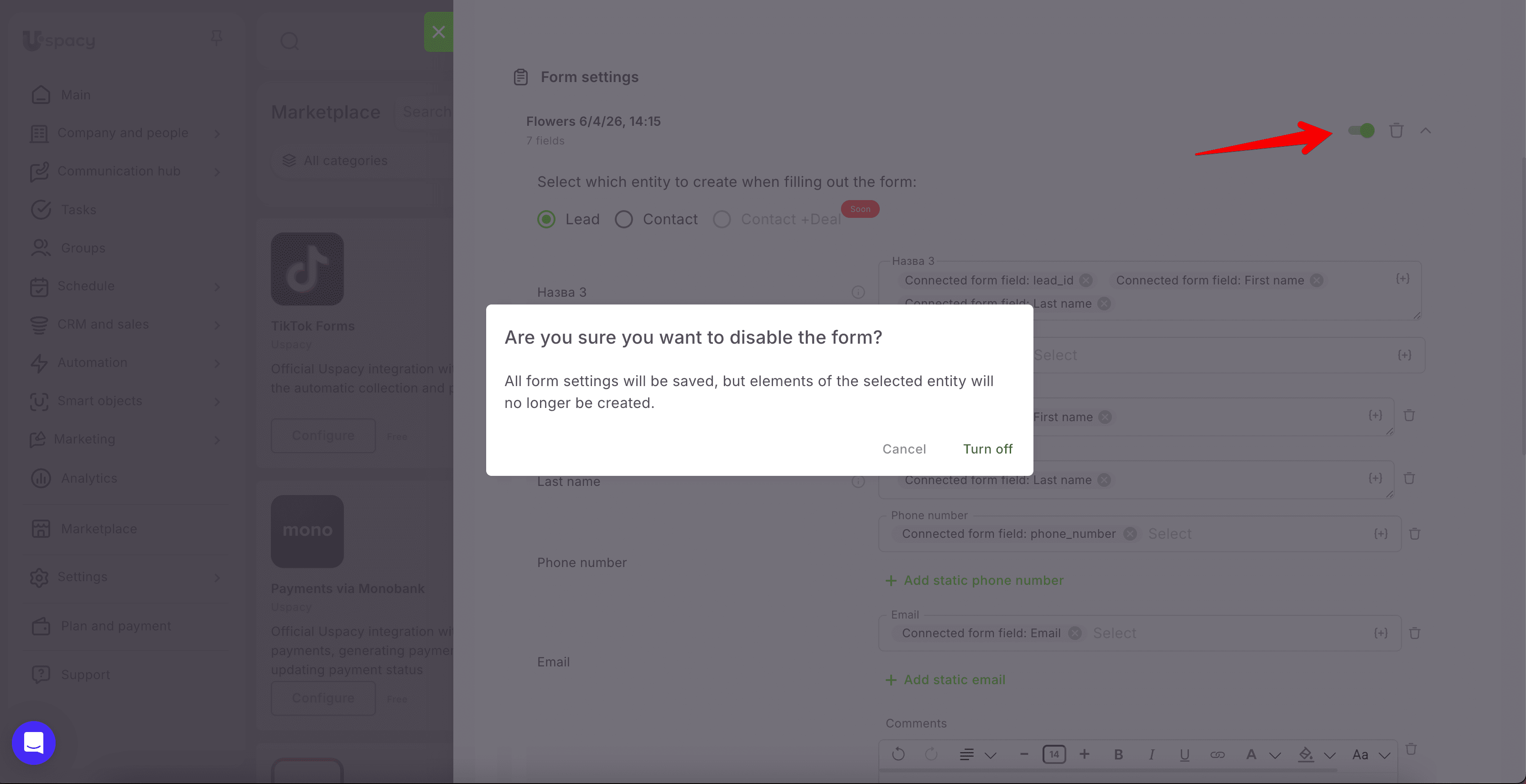Select the Lead radio button
This screenshot has width=1526, height=784.
[x=546, y=219]
